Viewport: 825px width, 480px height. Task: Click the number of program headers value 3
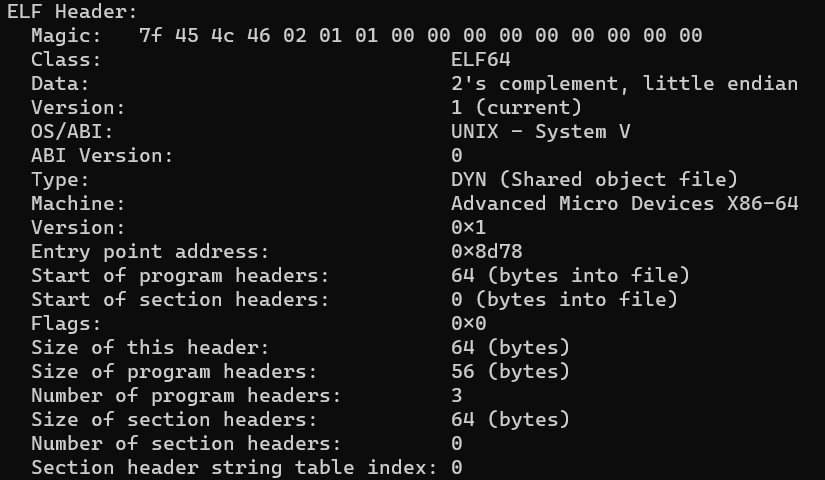[x=457, y=396]
